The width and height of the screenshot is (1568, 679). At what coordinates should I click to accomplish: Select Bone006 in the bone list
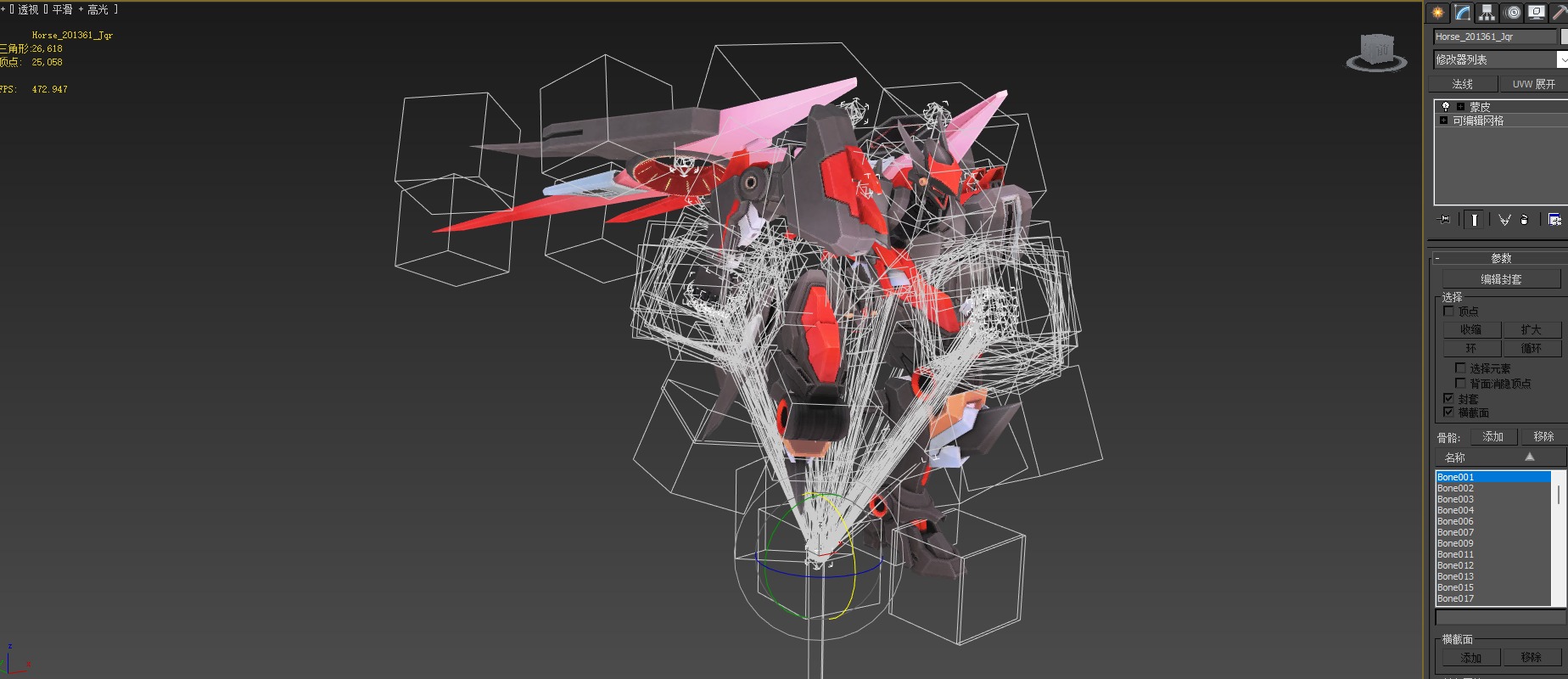pyautogui.click(x=1493, y=521)
